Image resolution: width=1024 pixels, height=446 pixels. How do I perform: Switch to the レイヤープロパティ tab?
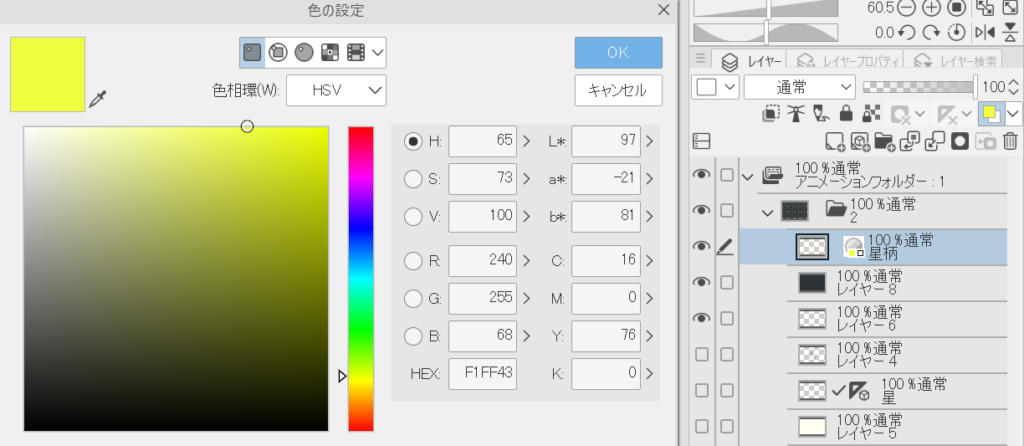coord(846,61)
